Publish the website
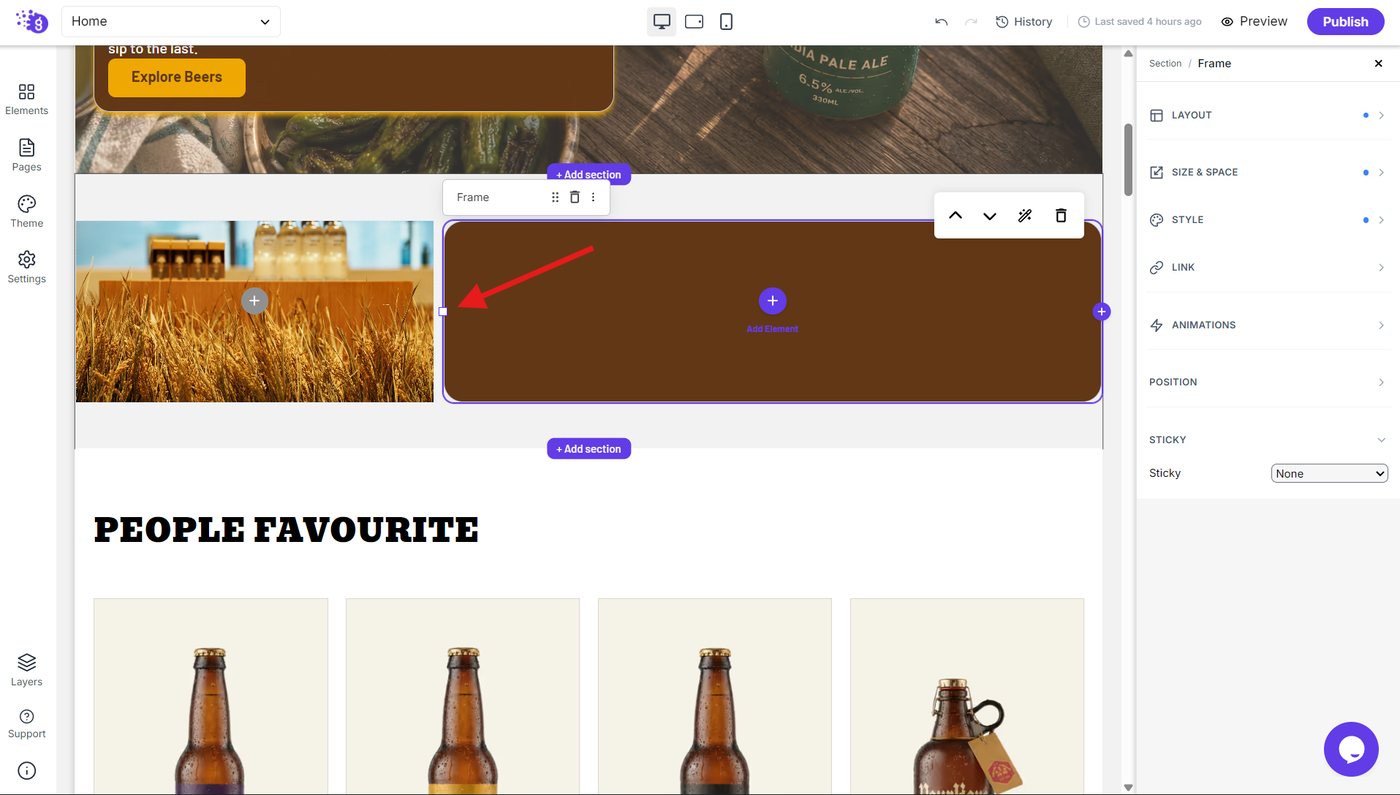The width and height of the screenshot is (1400, 795). [x=1345, y=21]
